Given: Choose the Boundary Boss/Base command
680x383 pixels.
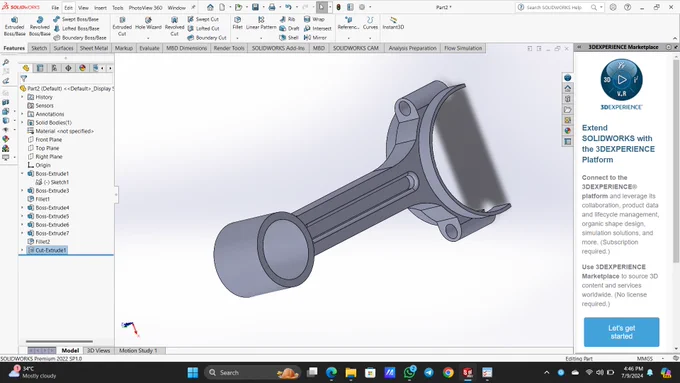Looking at the screenshot, I should [80, 38].
